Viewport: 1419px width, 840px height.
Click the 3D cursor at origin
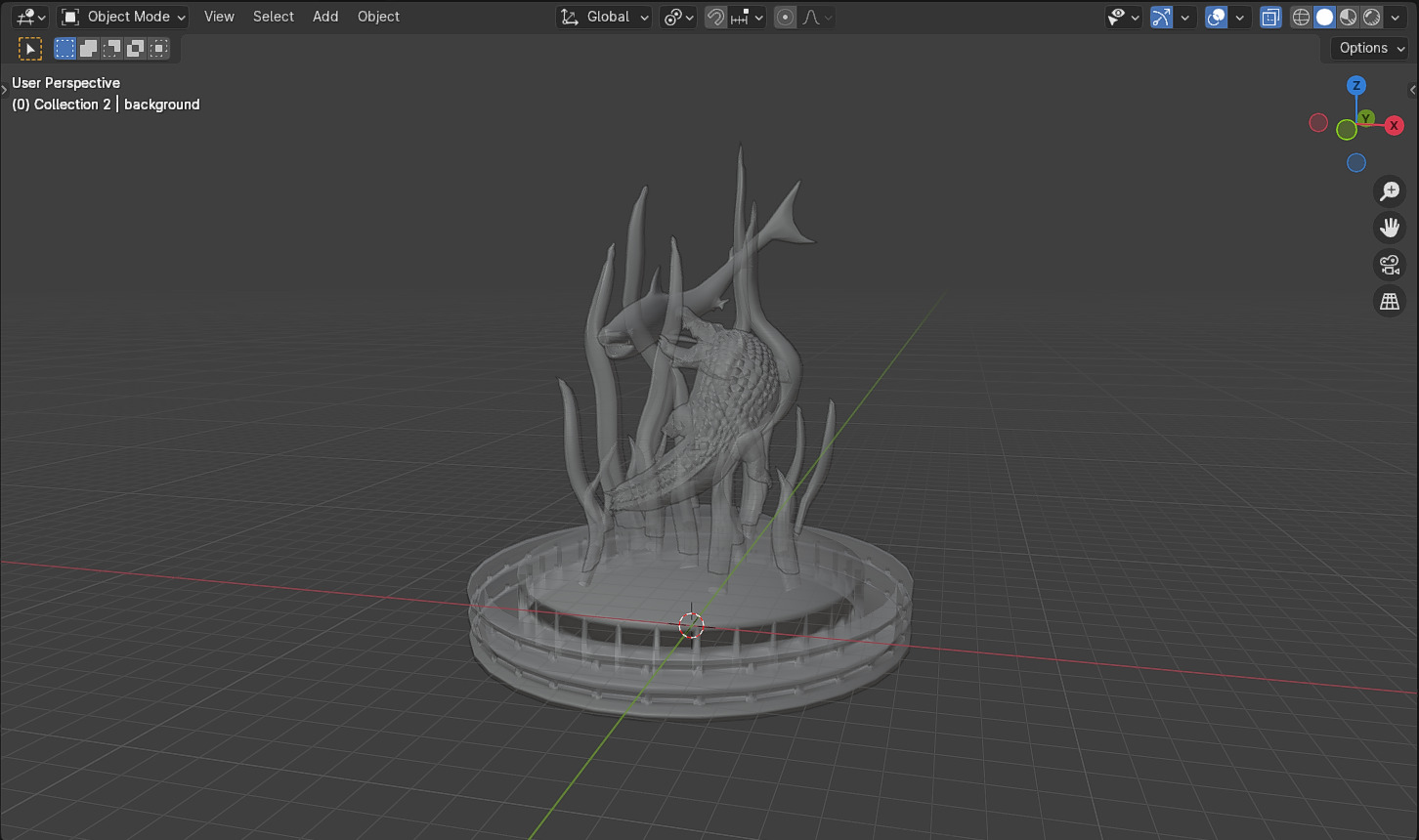coord(692,625)
